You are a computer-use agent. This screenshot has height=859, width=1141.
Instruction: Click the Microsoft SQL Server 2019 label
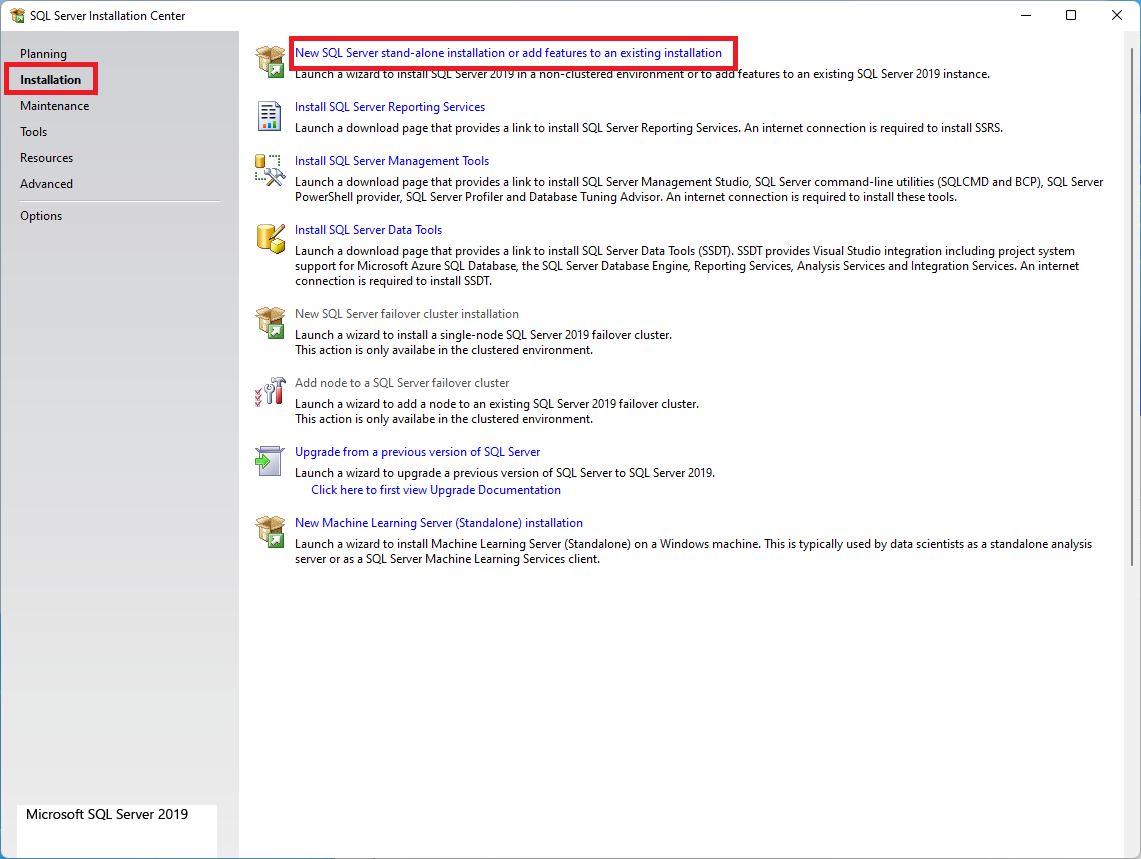pos(107,814)
